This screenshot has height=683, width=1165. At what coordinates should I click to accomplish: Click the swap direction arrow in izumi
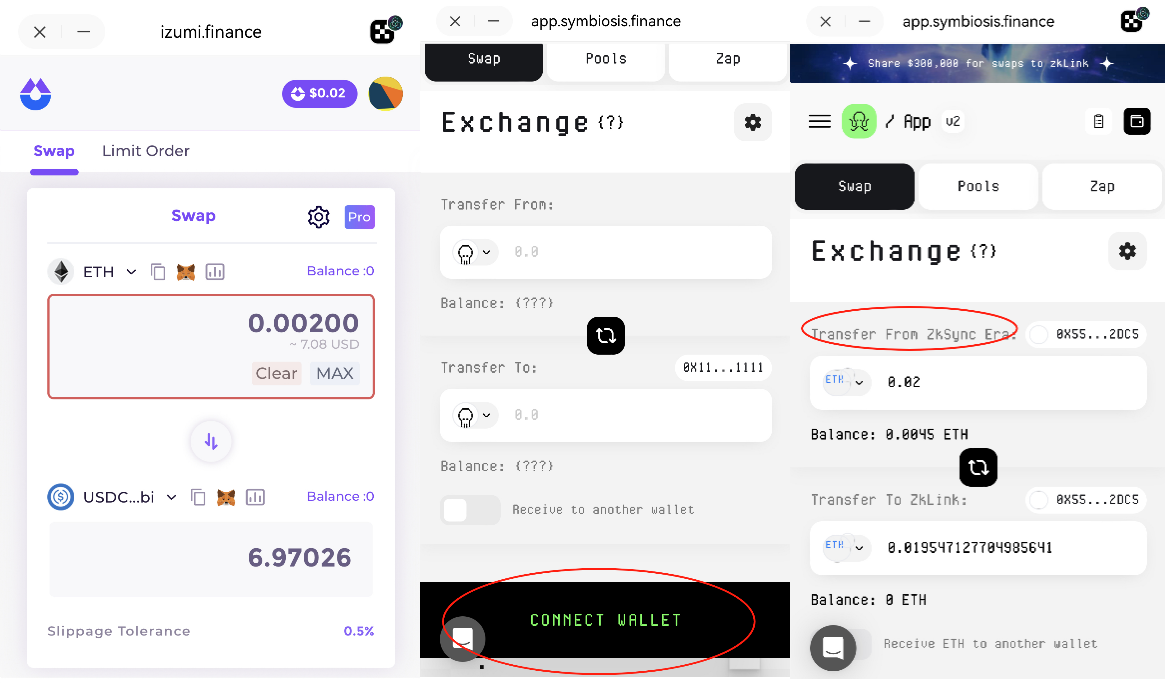point(211,441)
